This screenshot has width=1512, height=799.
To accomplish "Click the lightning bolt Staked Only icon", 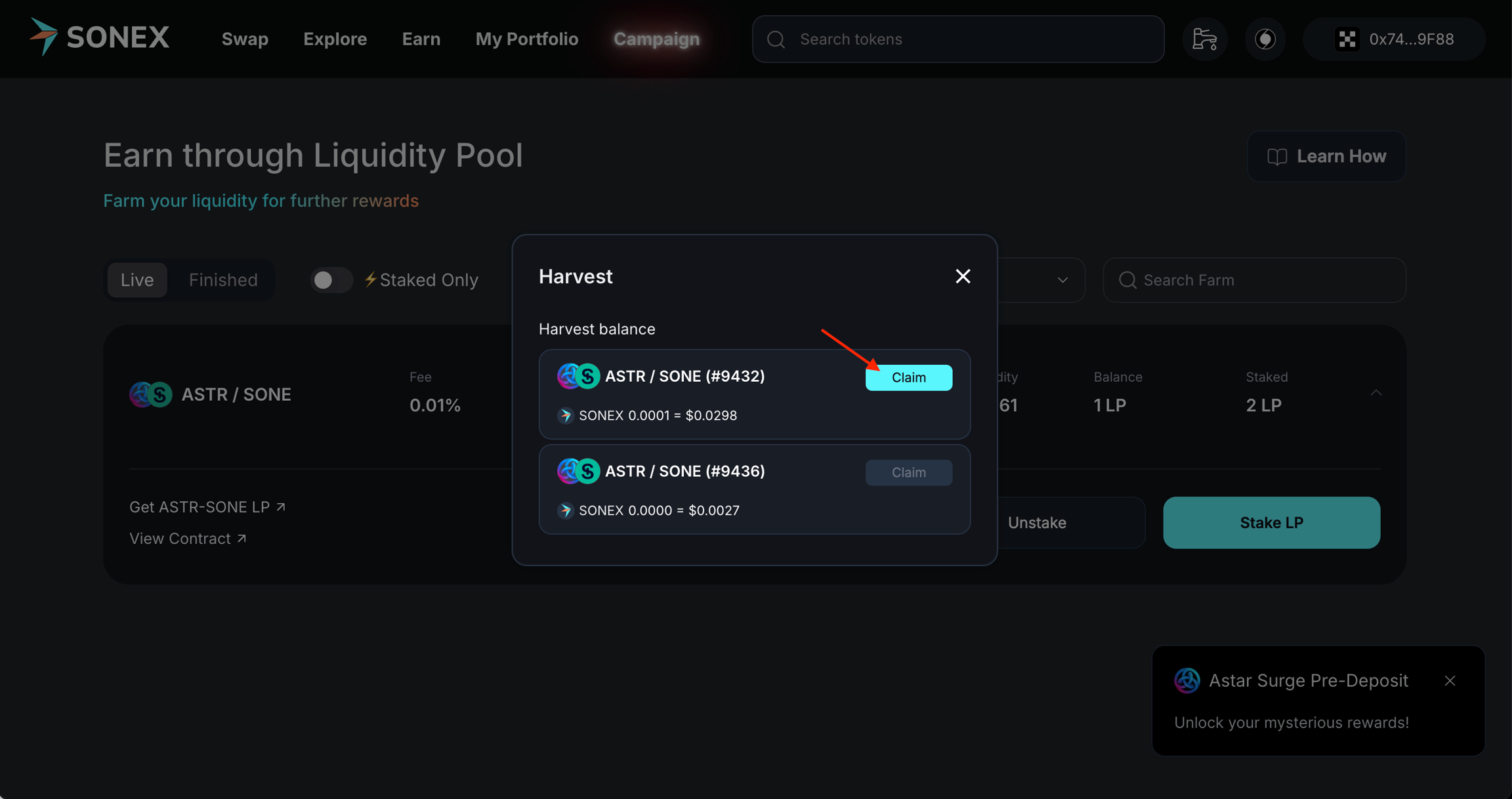I will pos(370,279).
